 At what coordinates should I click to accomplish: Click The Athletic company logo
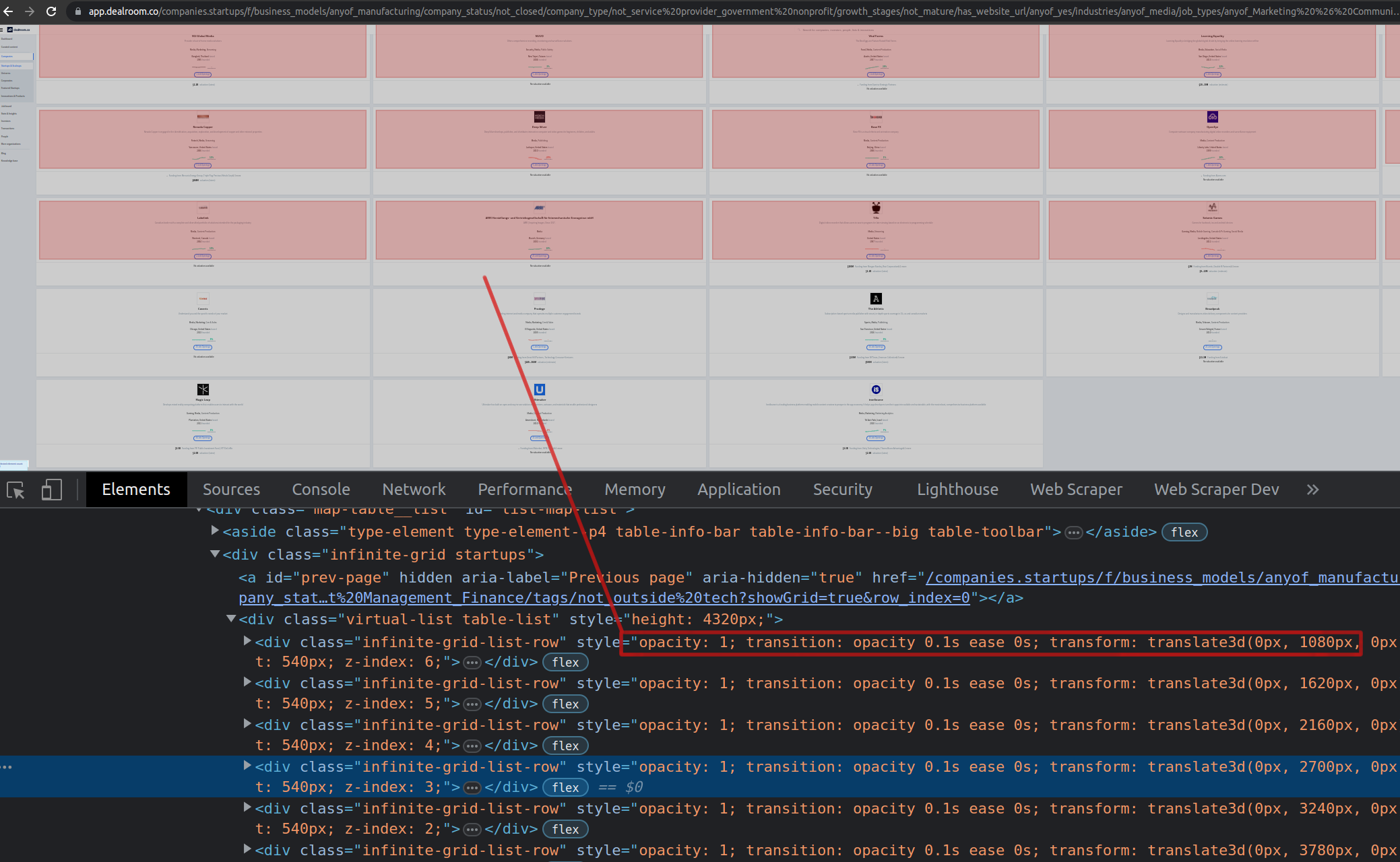pyautogui.click(x=876, y=299)
